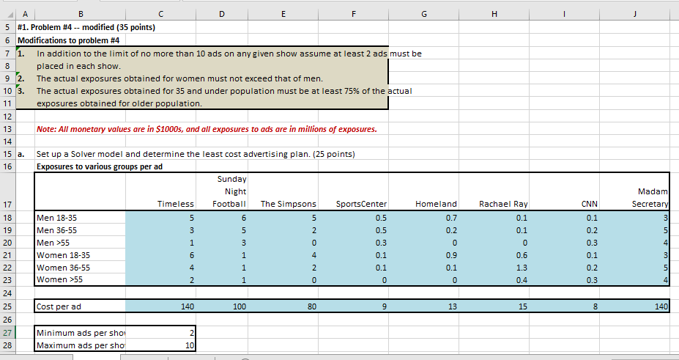Click the 'Women >55' row label
The height and width of the screenshot is (360, 679).
[80, 280]
